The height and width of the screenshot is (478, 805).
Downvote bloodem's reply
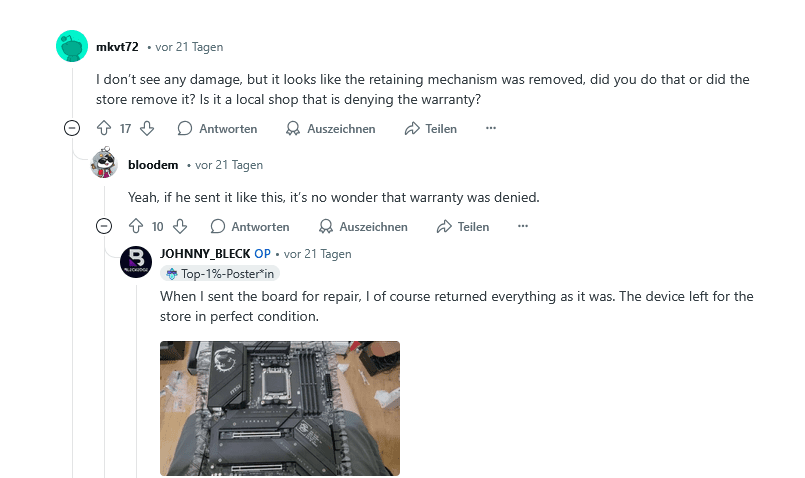180,227
